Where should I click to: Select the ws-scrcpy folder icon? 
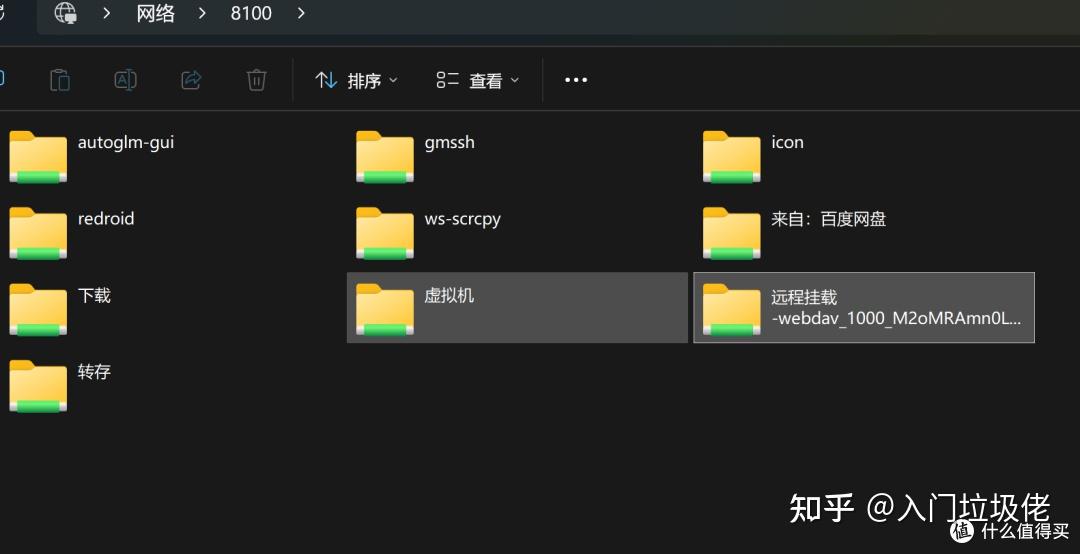click(384, 233)
